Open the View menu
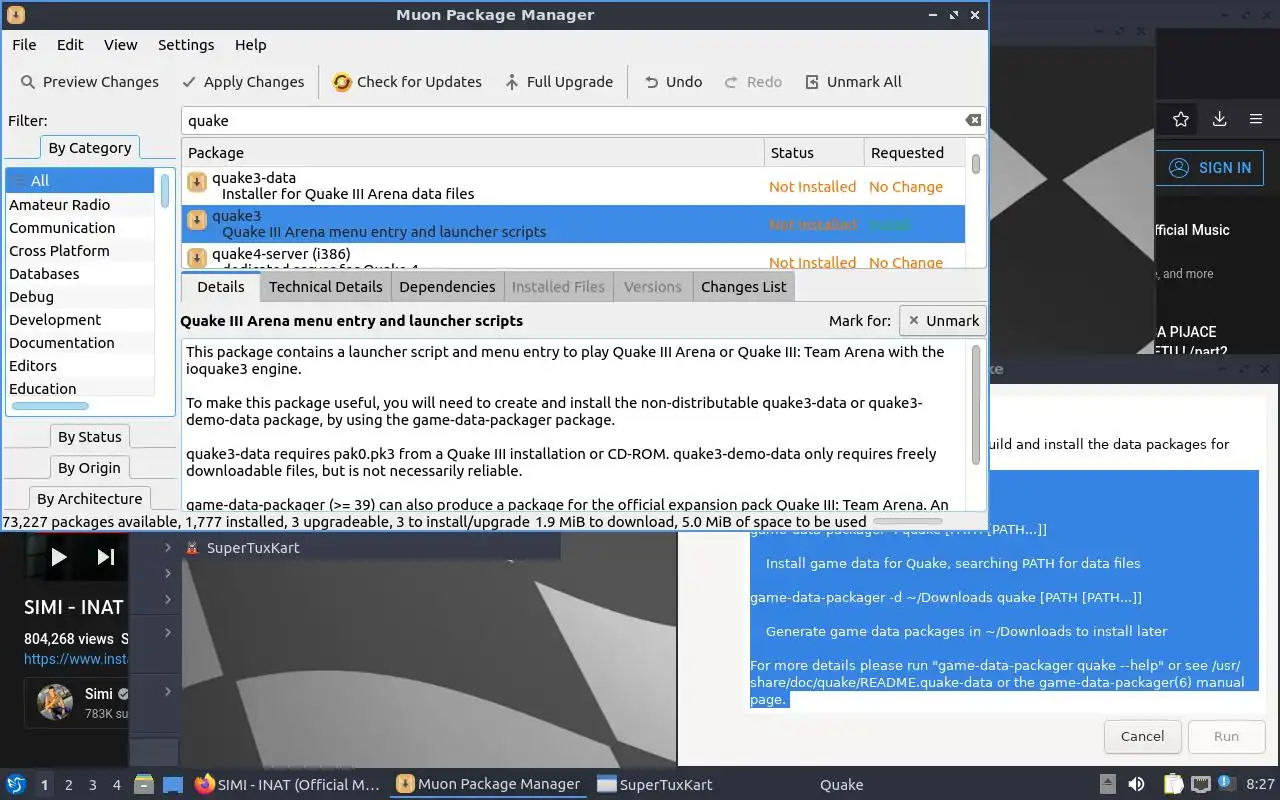 120,45
